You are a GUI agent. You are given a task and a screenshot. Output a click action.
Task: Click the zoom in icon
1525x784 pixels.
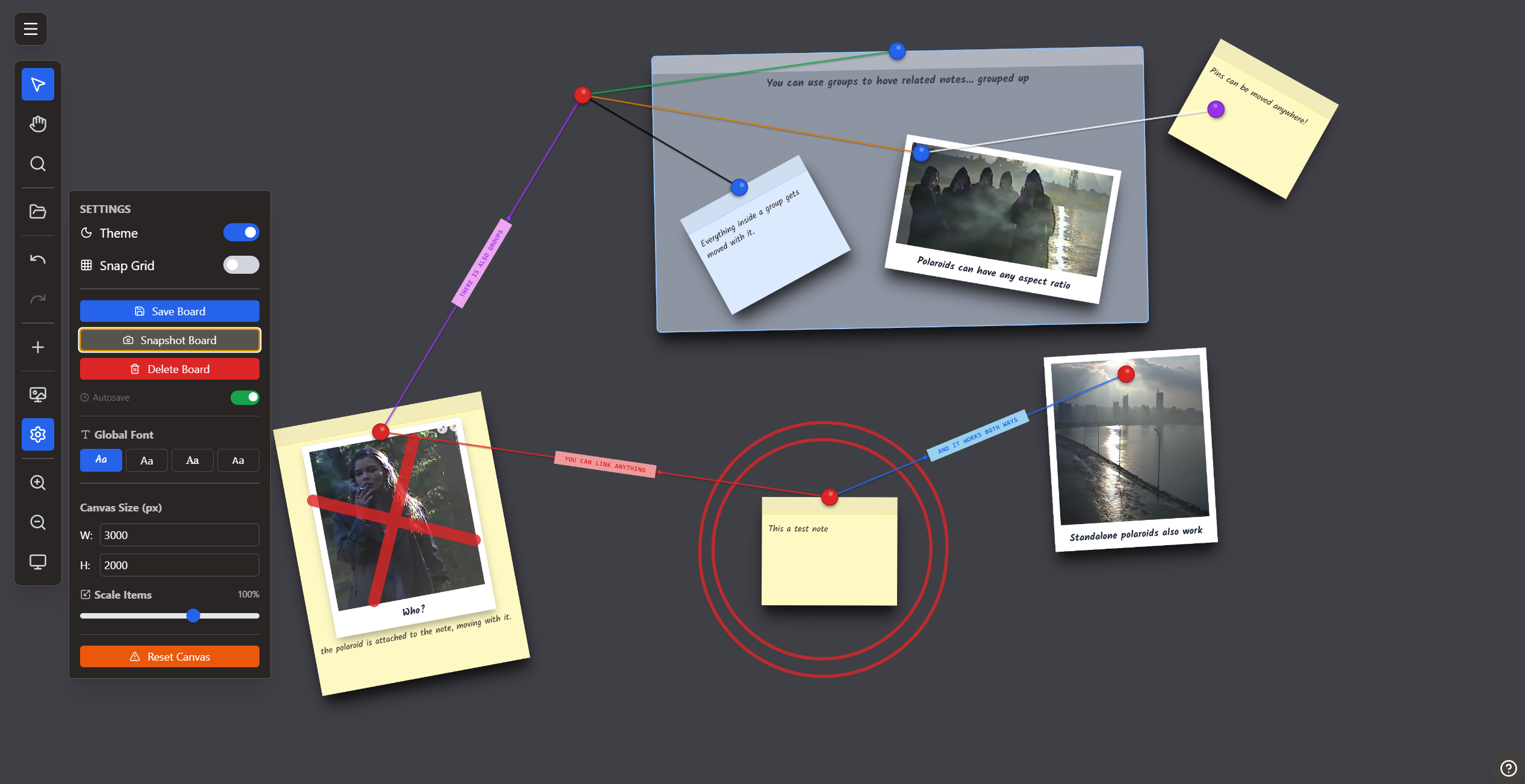(38, 483)
